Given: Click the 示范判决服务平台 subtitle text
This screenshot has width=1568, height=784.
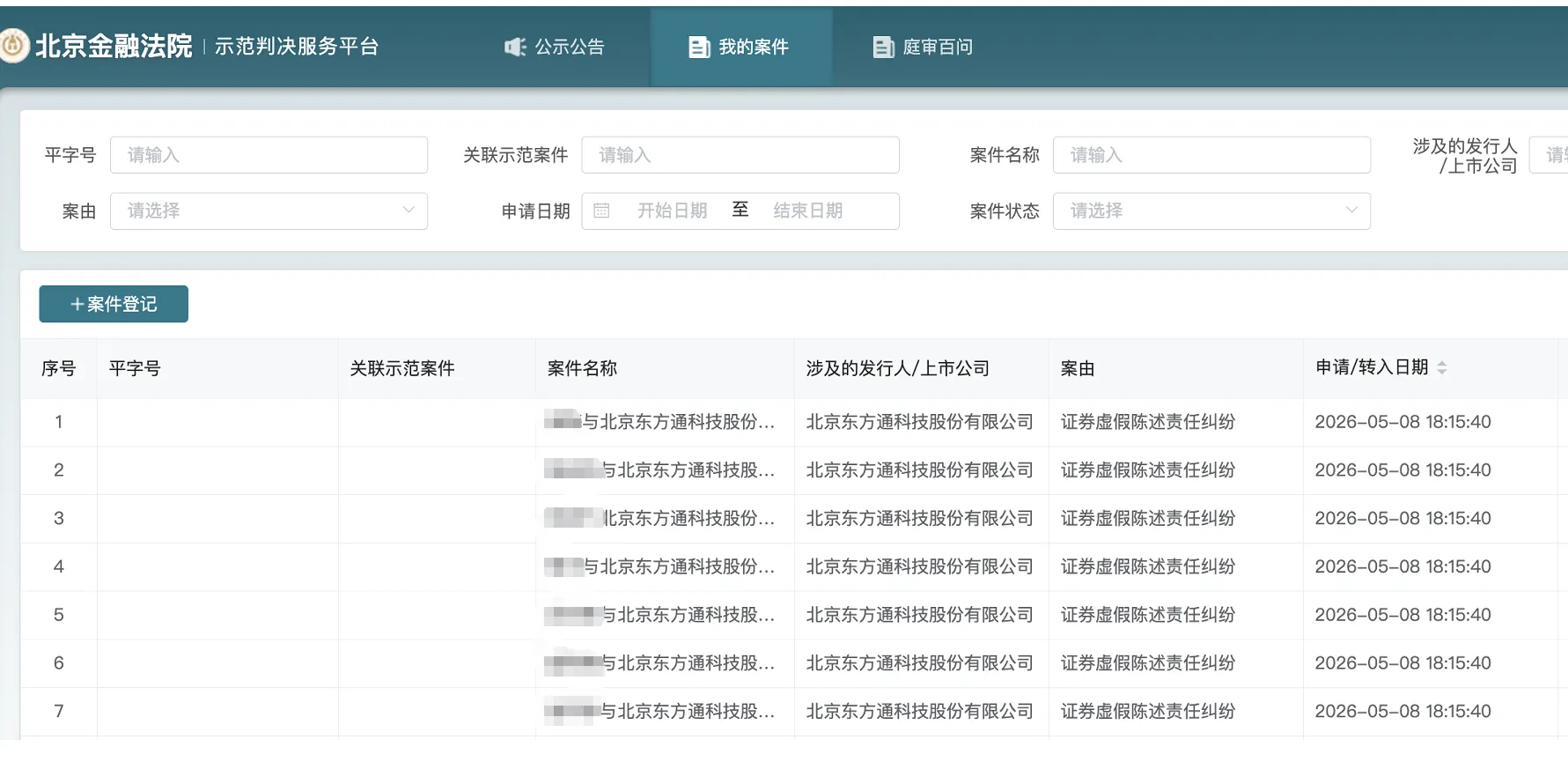Looking at the screenshot, I should (297, 47).
